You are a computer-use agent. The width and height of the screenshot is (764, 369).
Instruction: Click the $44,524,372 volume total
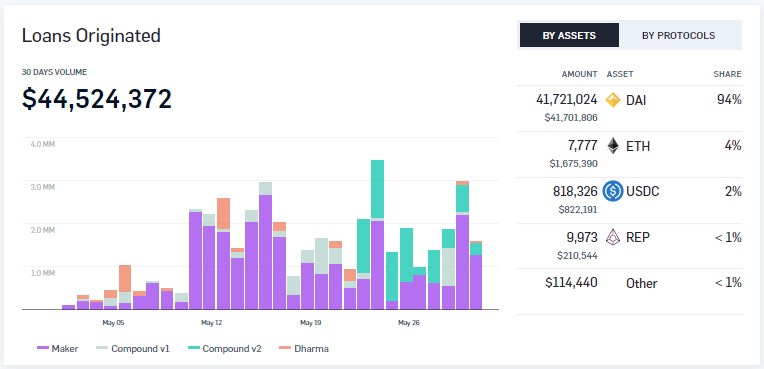tap(97, 99)
